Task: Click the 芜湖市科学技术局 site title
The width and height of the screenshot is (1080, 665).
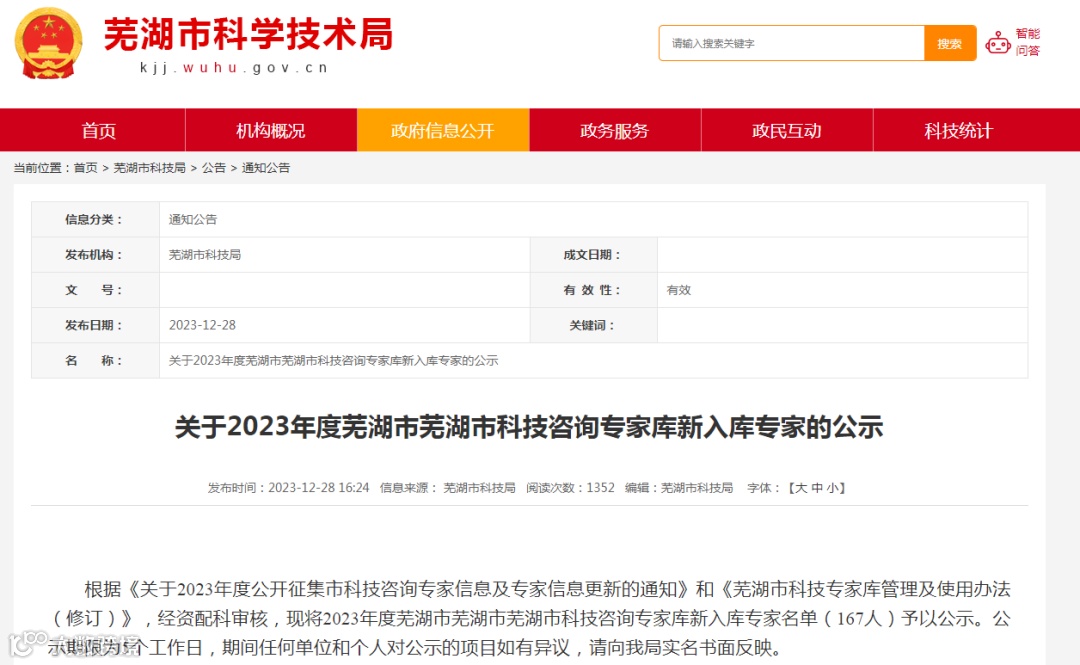Action: (248, 34)
